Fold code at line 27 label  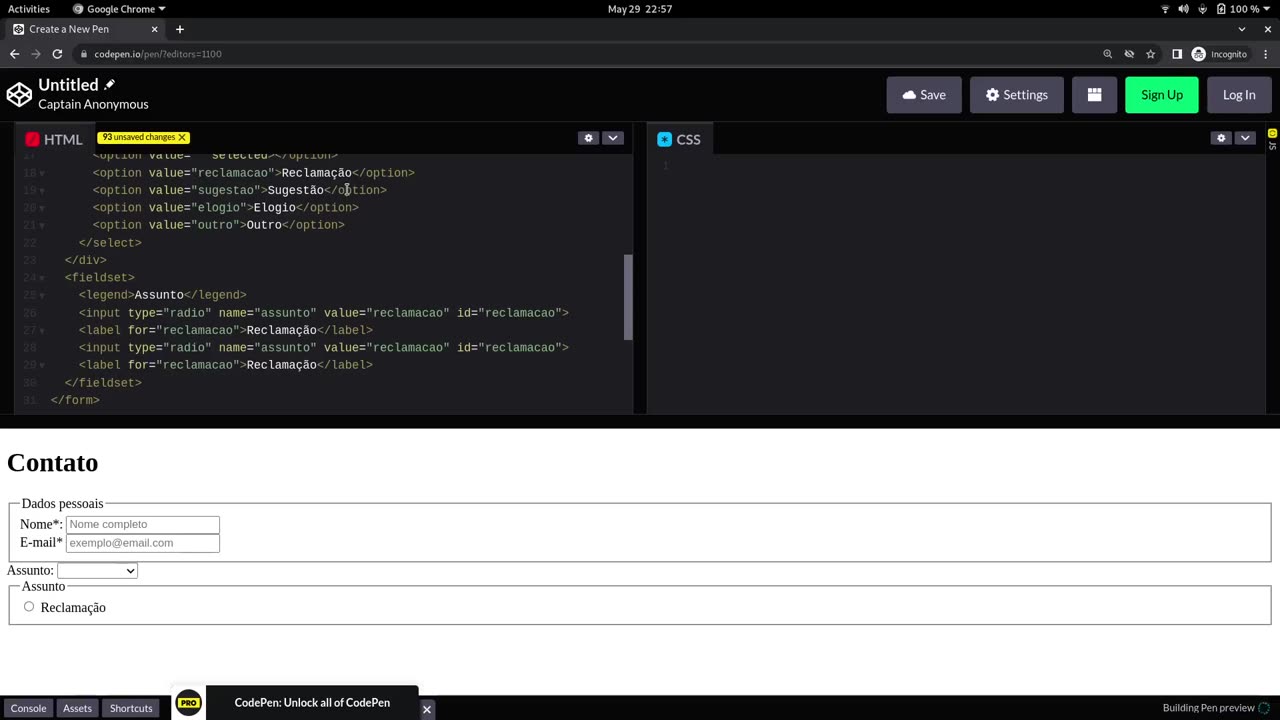pyautogui.click(x=42, y=331)
